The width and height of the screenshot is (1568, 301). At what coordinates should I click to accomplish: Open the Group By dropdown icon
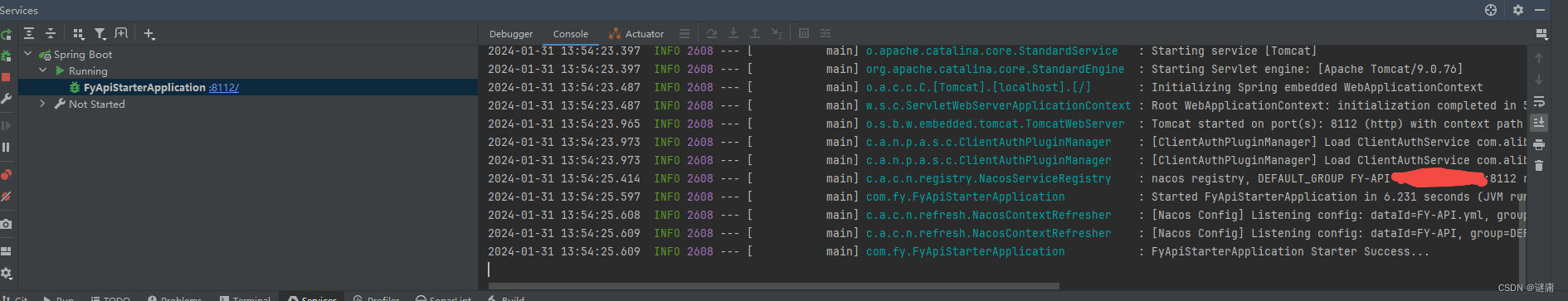pos(79,34)
